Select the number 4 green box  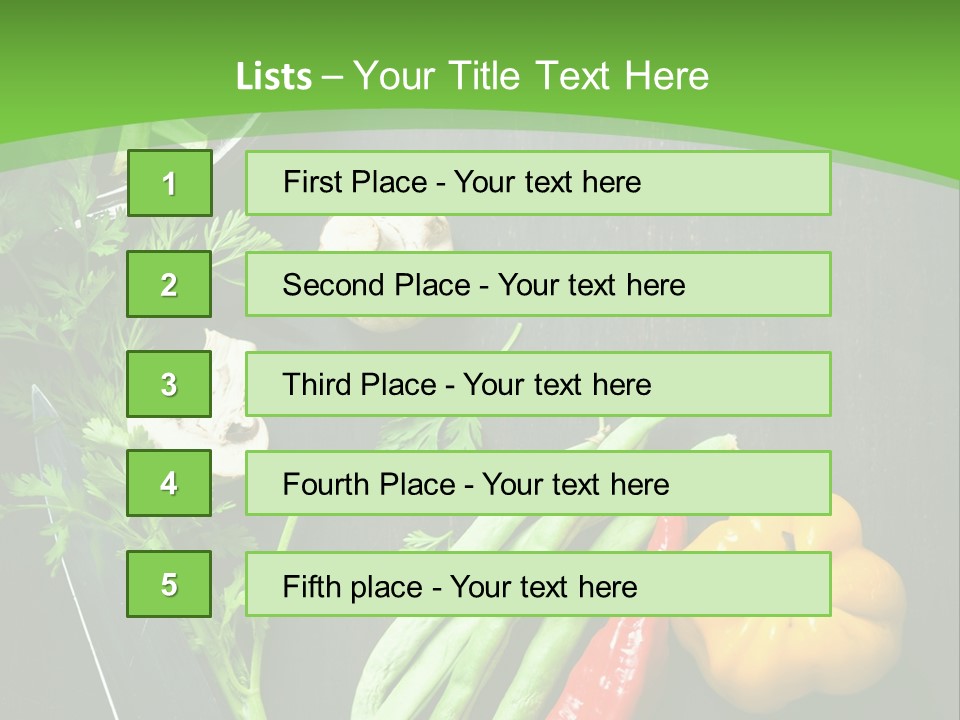(x=169, y=483)
